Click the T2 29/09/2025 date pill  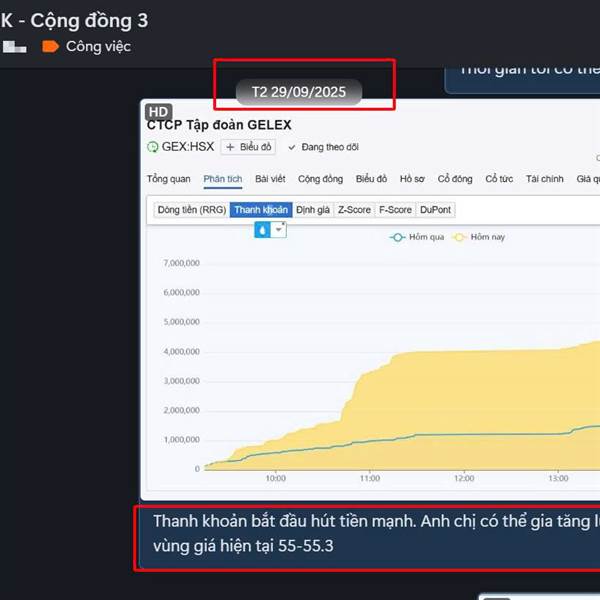click(x=299, y=92)
